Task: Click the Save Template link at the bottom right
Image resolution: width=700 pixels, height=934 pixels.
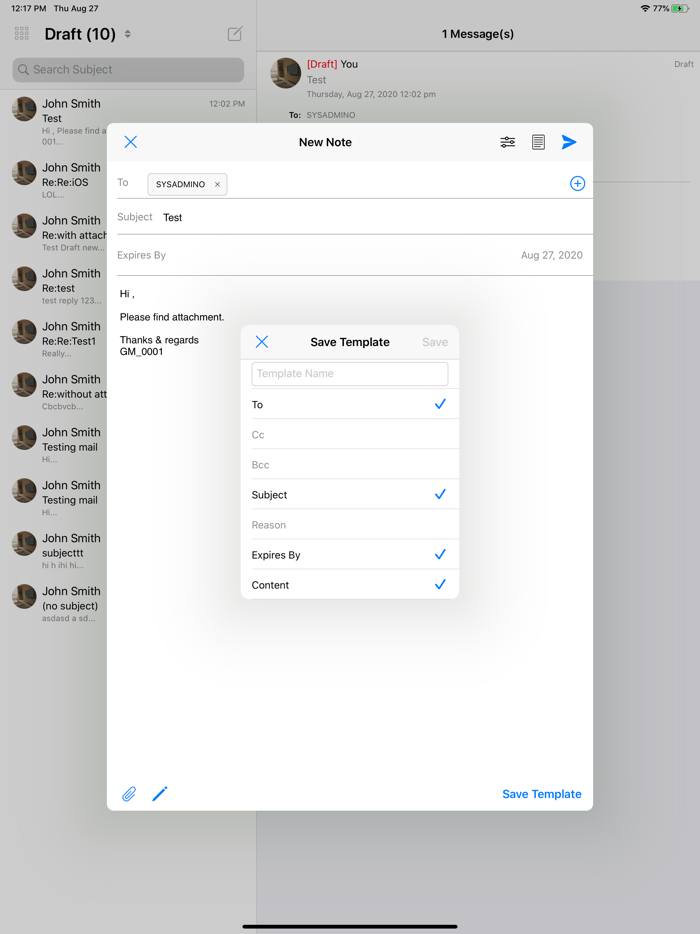Action: tap(542, 794)
